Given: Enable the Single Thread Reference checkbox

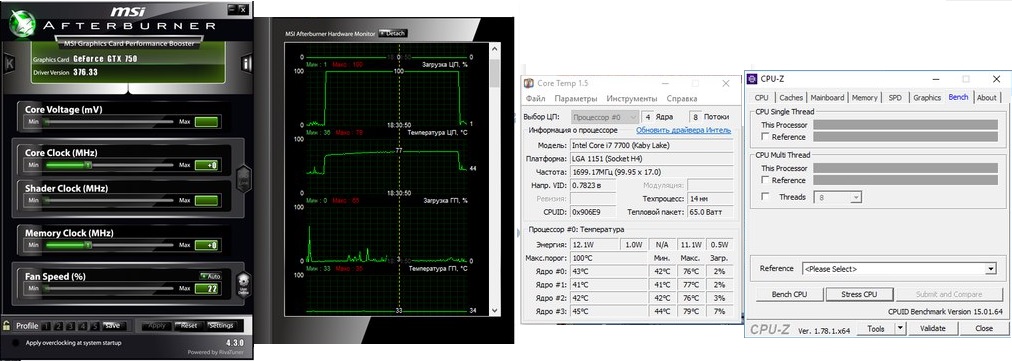Looking at the screenshot, I should click(x=765, y=137).
